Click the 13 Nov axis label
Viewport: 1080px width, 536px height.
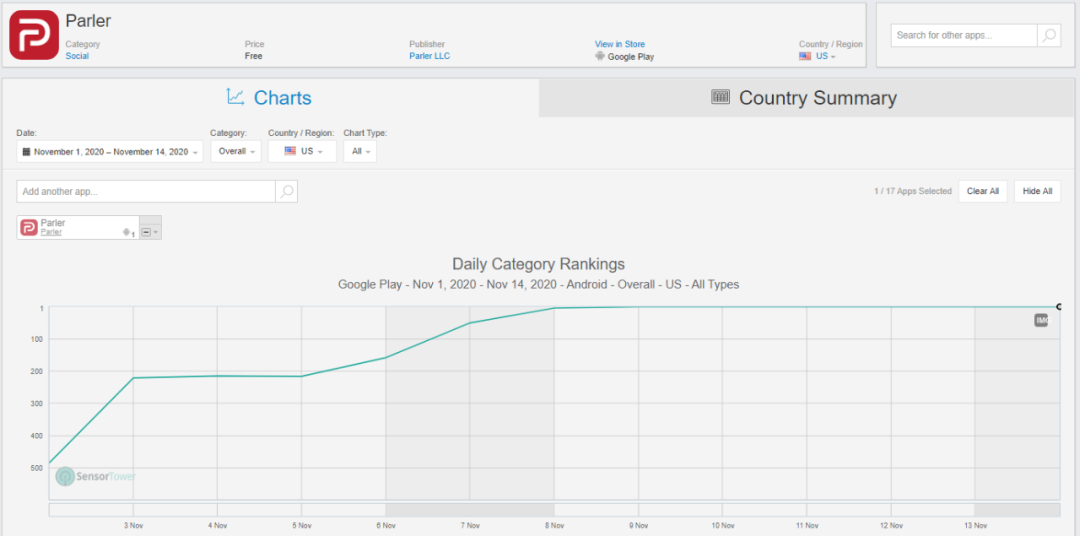pyautogui.click(x=975, y=526)
